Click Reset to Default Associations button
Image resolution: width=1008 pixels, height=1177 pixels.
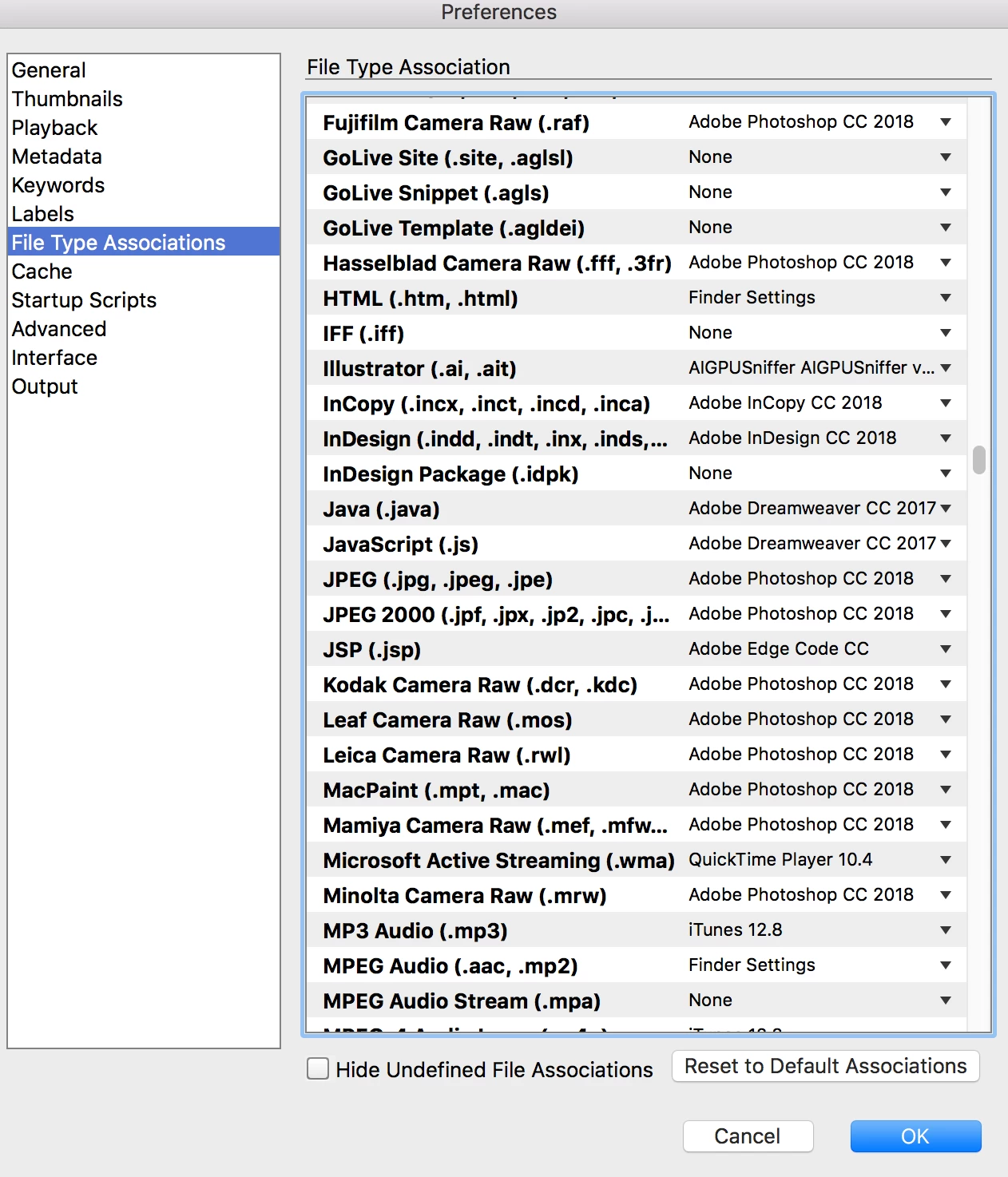825,1066
